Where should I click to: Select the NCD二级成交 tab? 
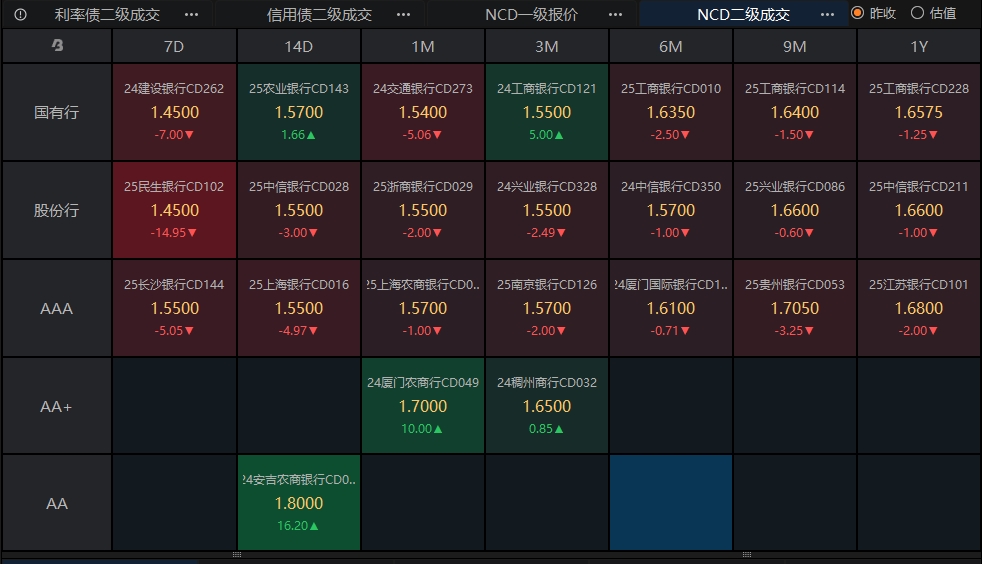[x=743, y=14]
